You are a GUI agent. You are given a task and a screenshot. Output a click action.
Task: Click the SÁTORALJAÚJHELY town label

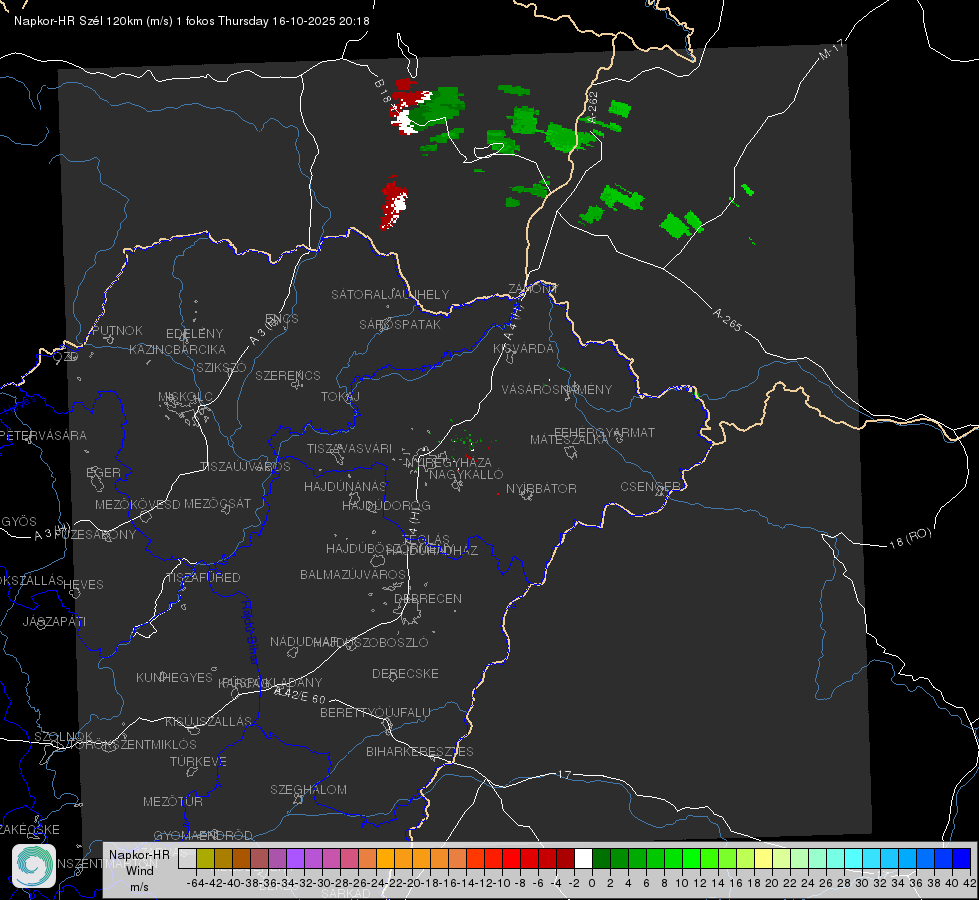[x=390, y=294]
